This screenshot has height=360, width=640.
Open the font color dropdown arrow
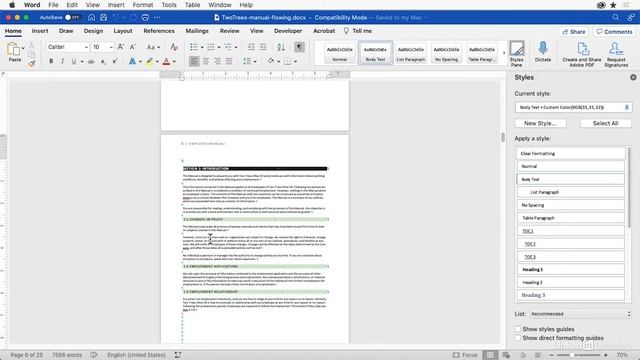coord(174,62)
